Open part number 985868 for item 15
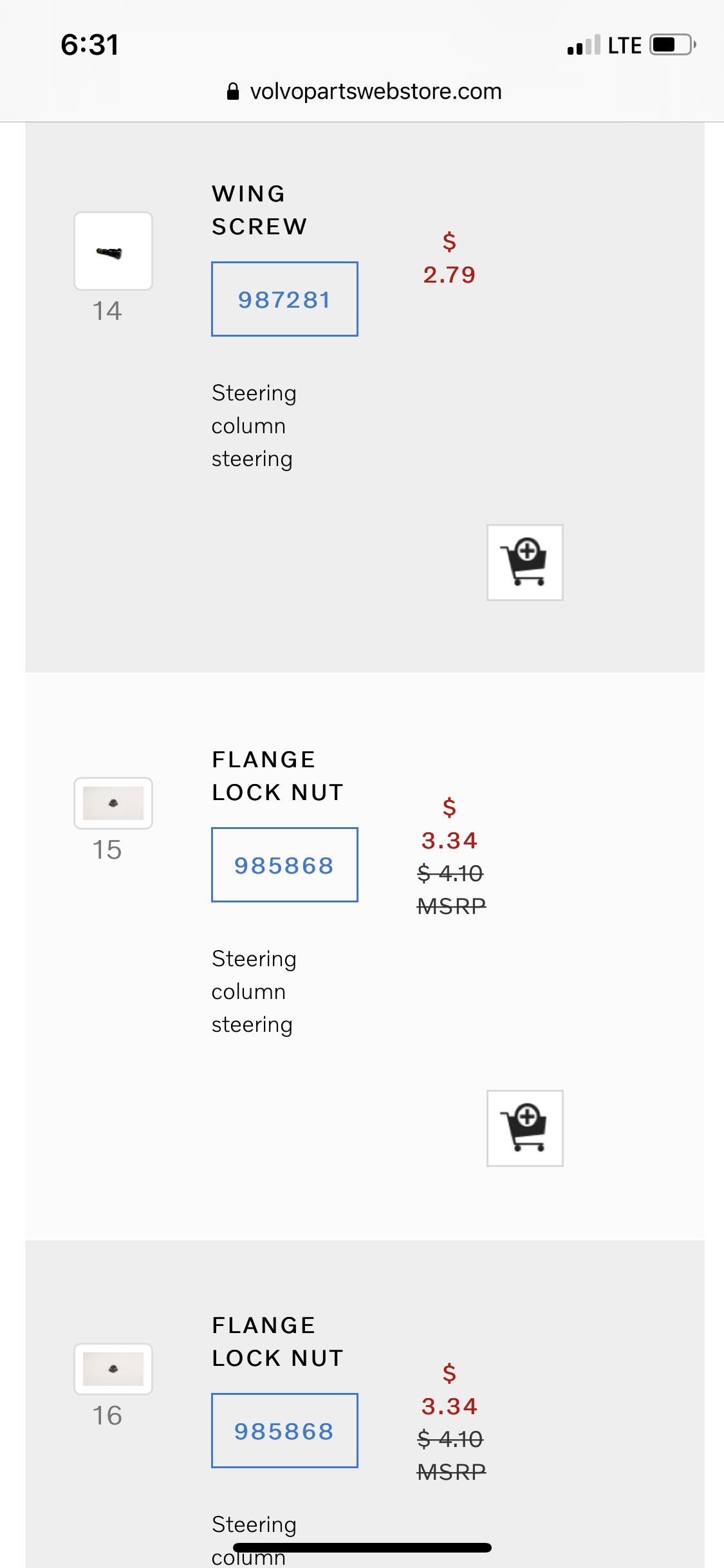The width and height of the screenshot is (724, 1568). coord(284,864)
